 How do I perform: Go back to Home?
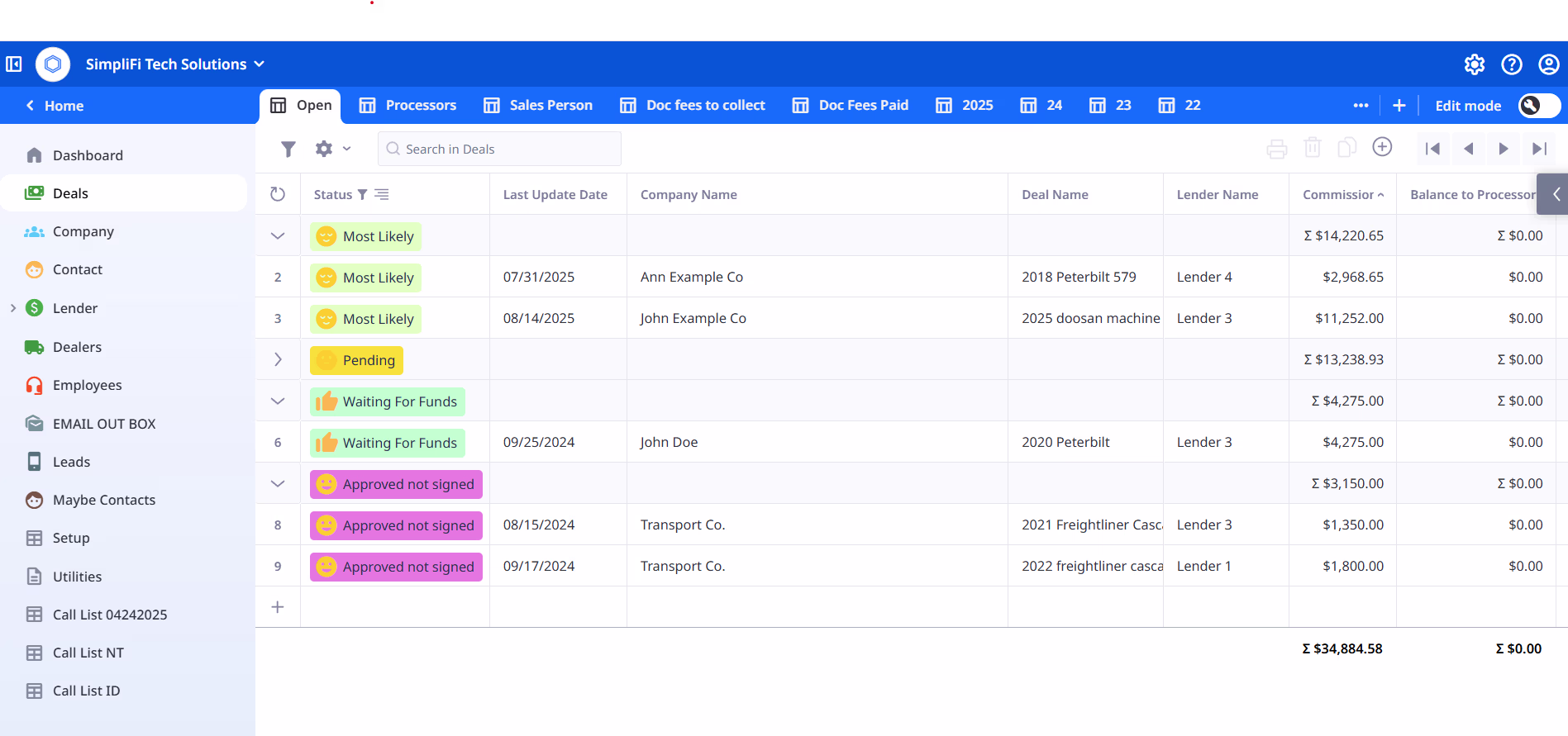point(55,106)
